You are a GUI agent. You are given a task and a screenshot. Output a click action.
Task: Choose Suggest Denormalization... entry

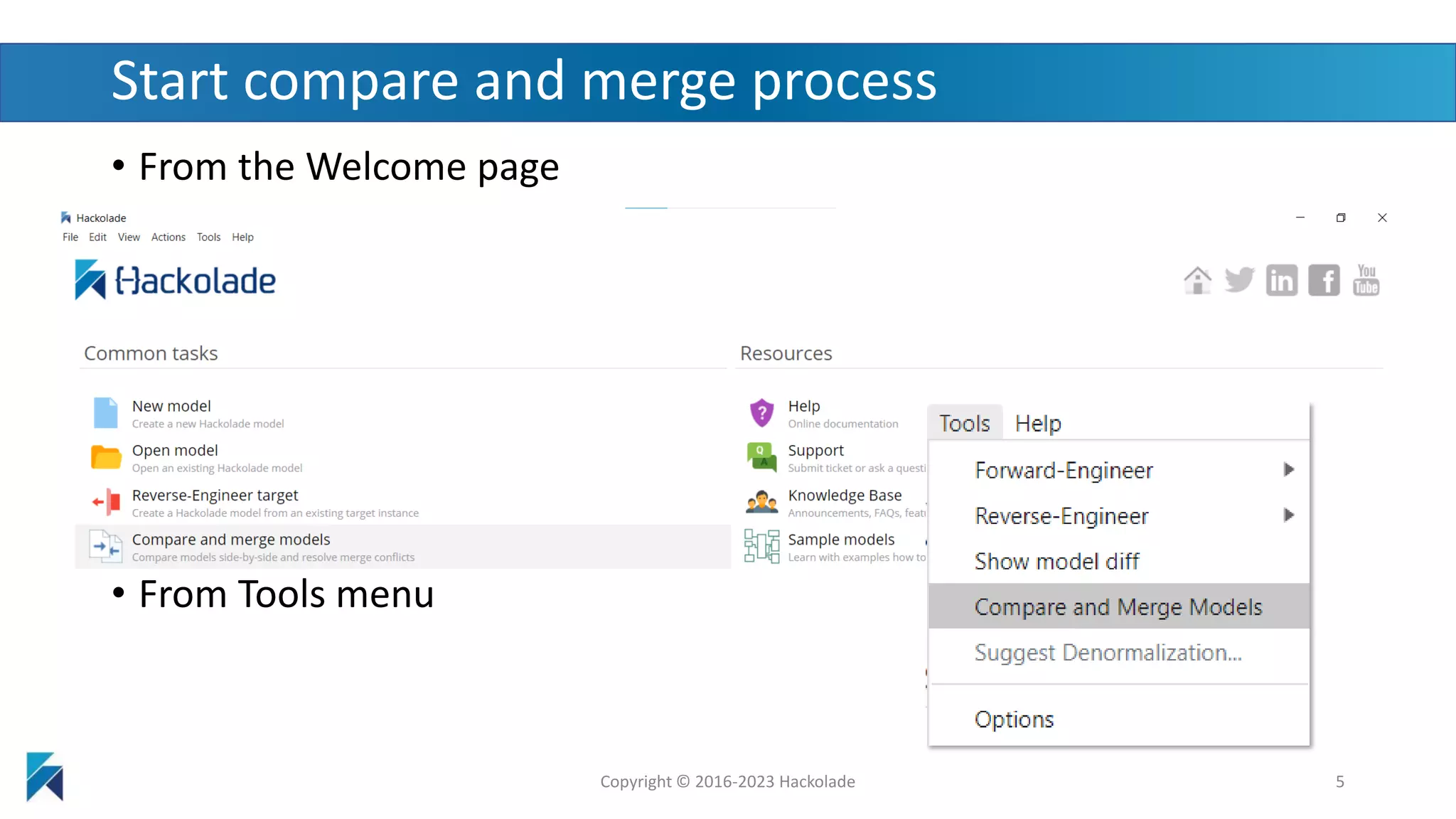click(x=1119, y=652)
